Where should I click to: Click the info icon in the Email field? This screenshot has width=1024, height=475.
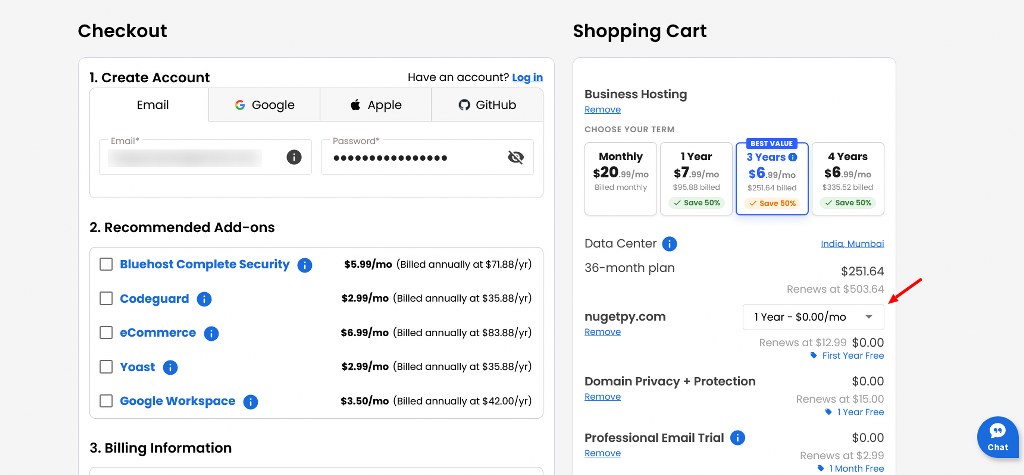click(294, 157)
